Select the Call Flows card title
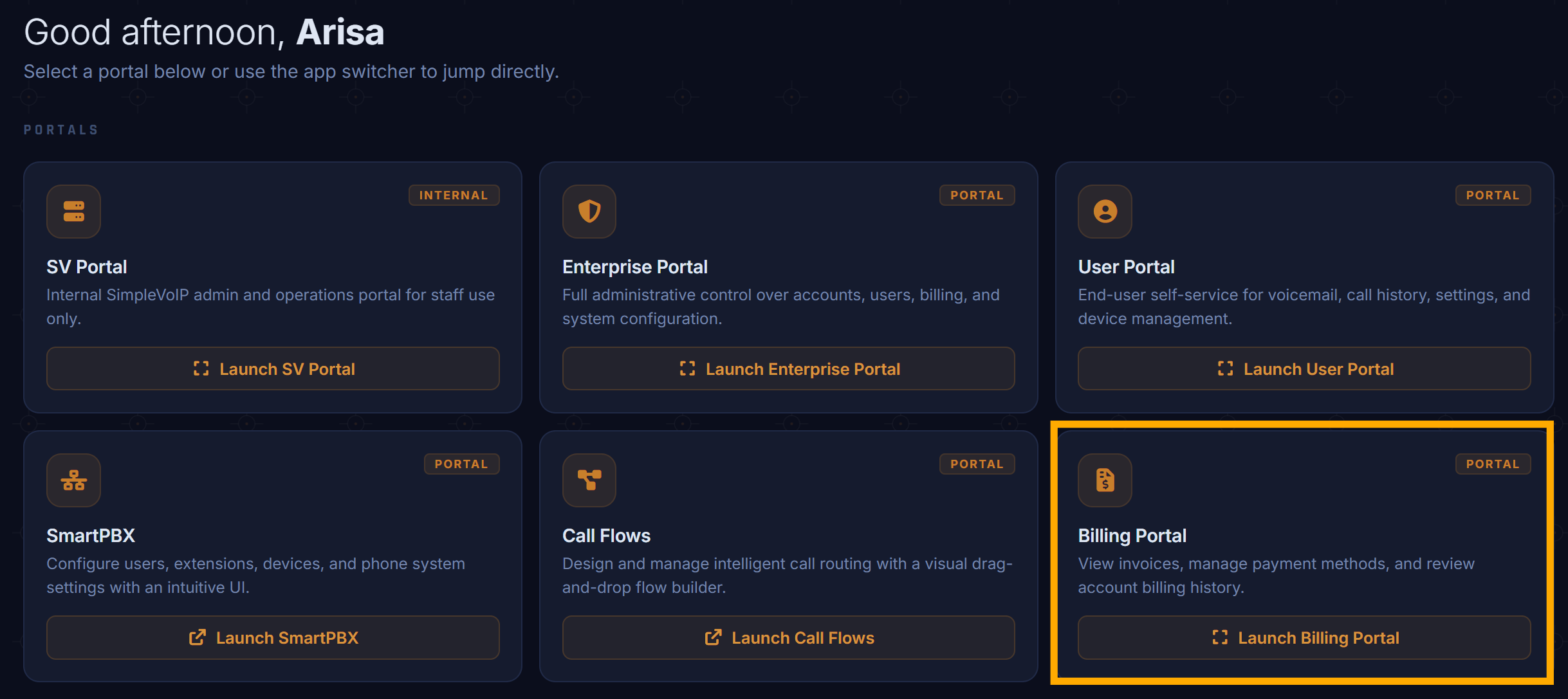 click(606, 536)
